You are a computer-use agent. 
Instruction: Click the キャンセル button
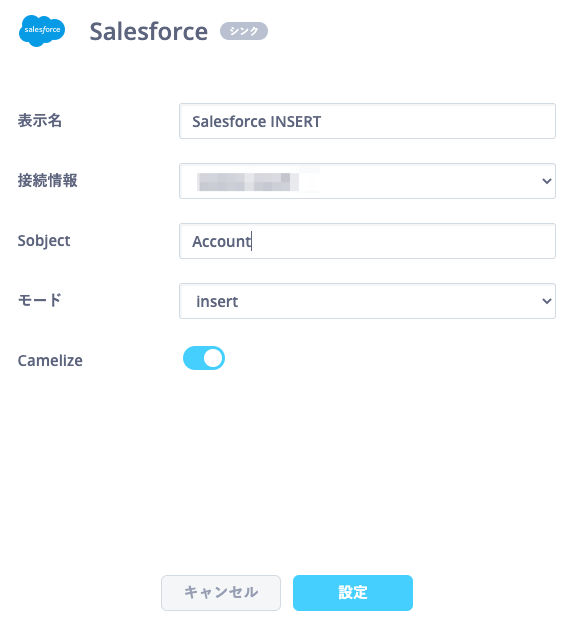click(221, 593)
